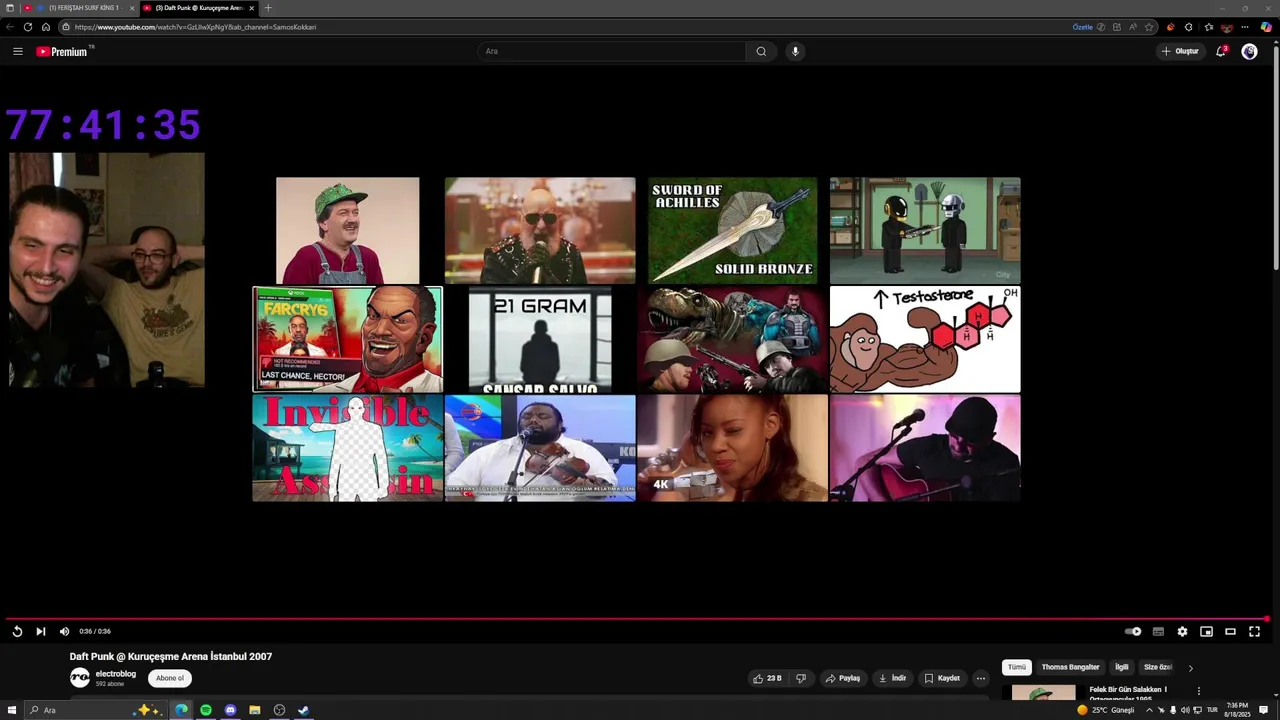
Task: Click Özetle in the address bar
Action: click(x=1083, y=27)
